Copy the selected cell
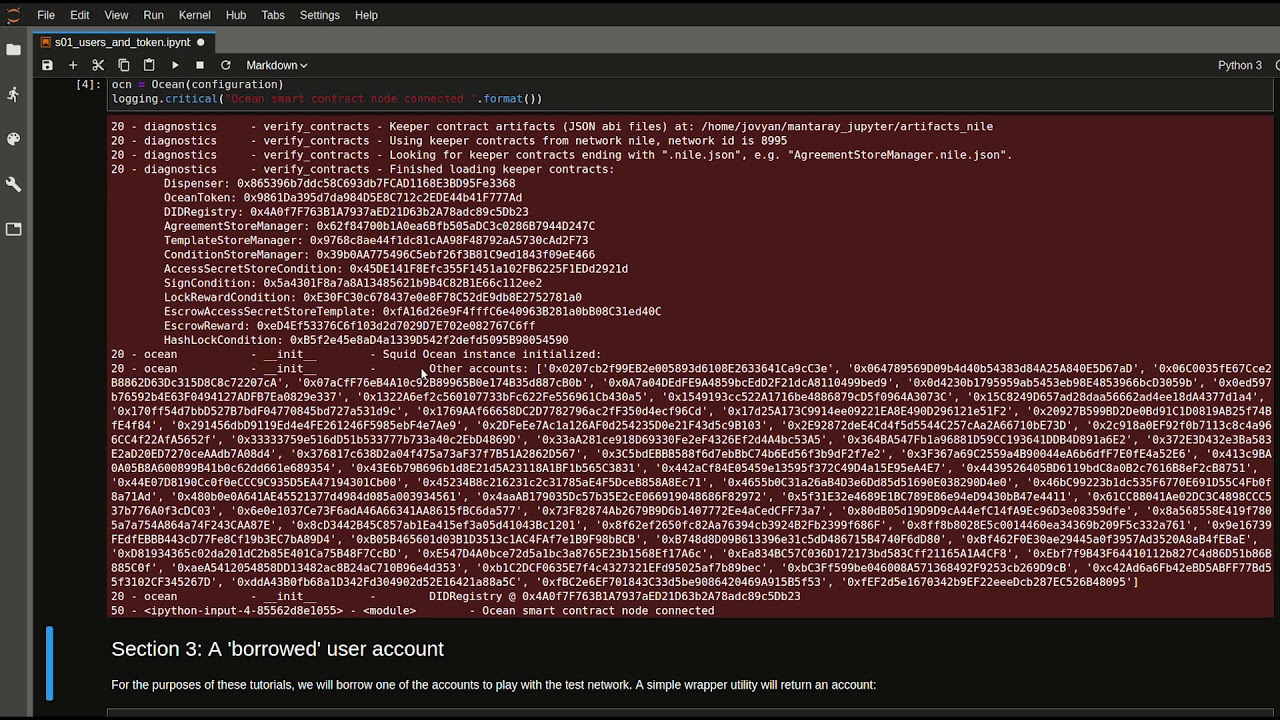The height and width of the screenshot is (720, 1280). click(x=124, y=65)
